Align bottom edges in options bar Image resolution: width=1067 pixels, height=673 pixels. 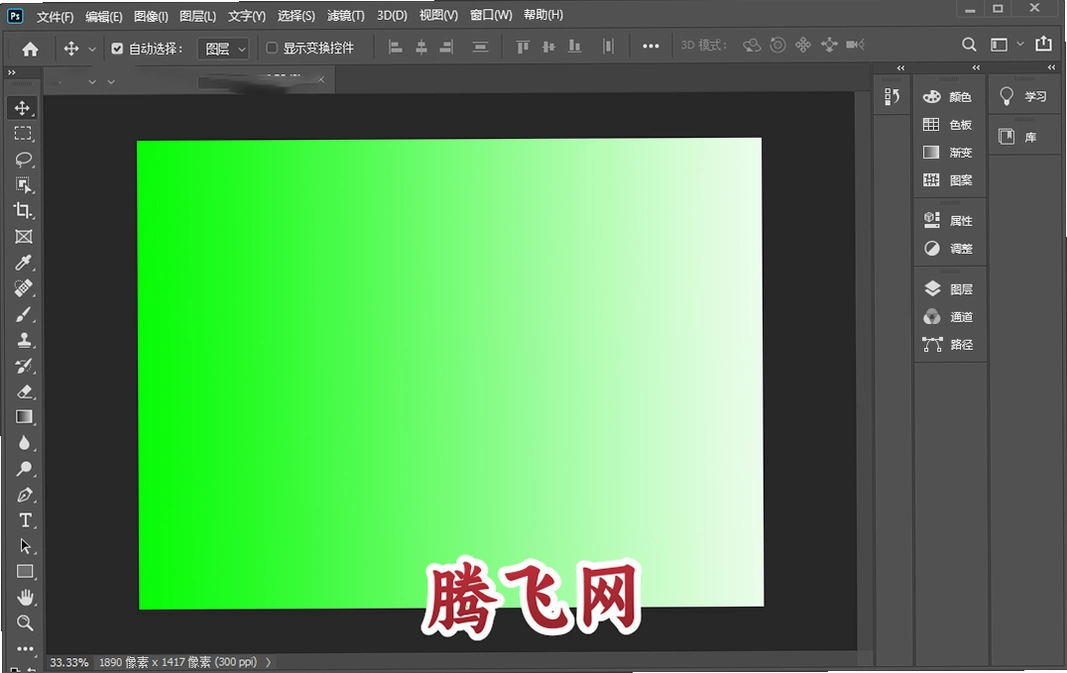coord(575,46)
